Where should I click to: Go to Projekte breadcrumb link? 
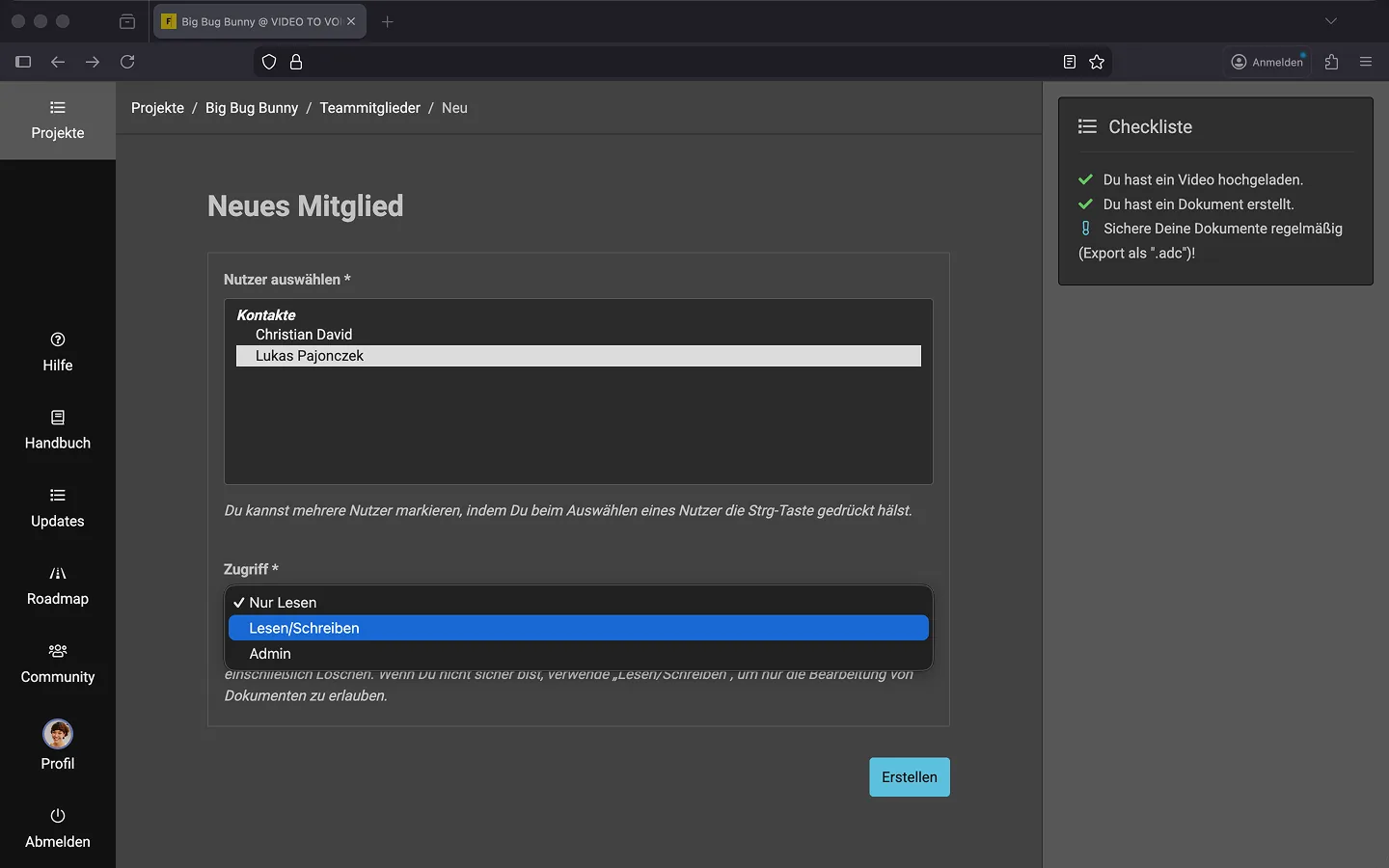pos(157,108)
